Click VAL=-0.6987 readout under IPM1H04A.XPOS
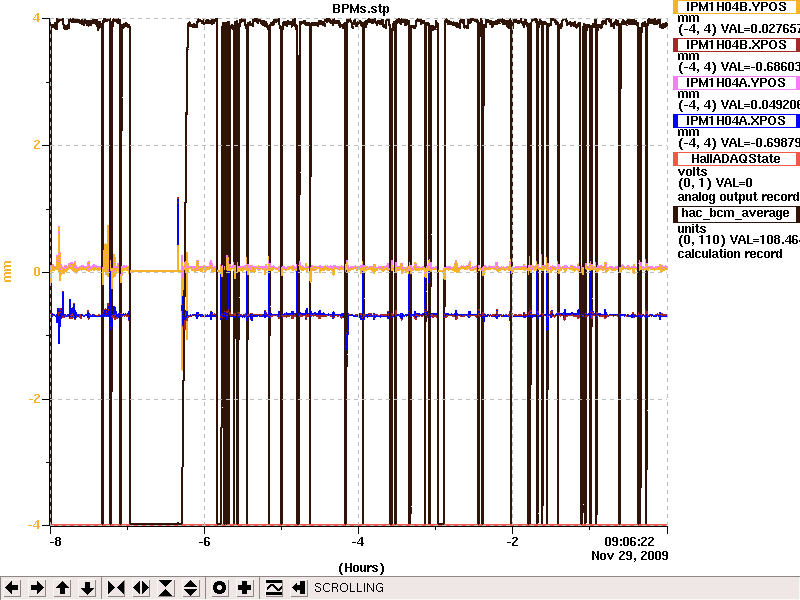The height and width of the screenshot is (600, 800). pos(760,142)
